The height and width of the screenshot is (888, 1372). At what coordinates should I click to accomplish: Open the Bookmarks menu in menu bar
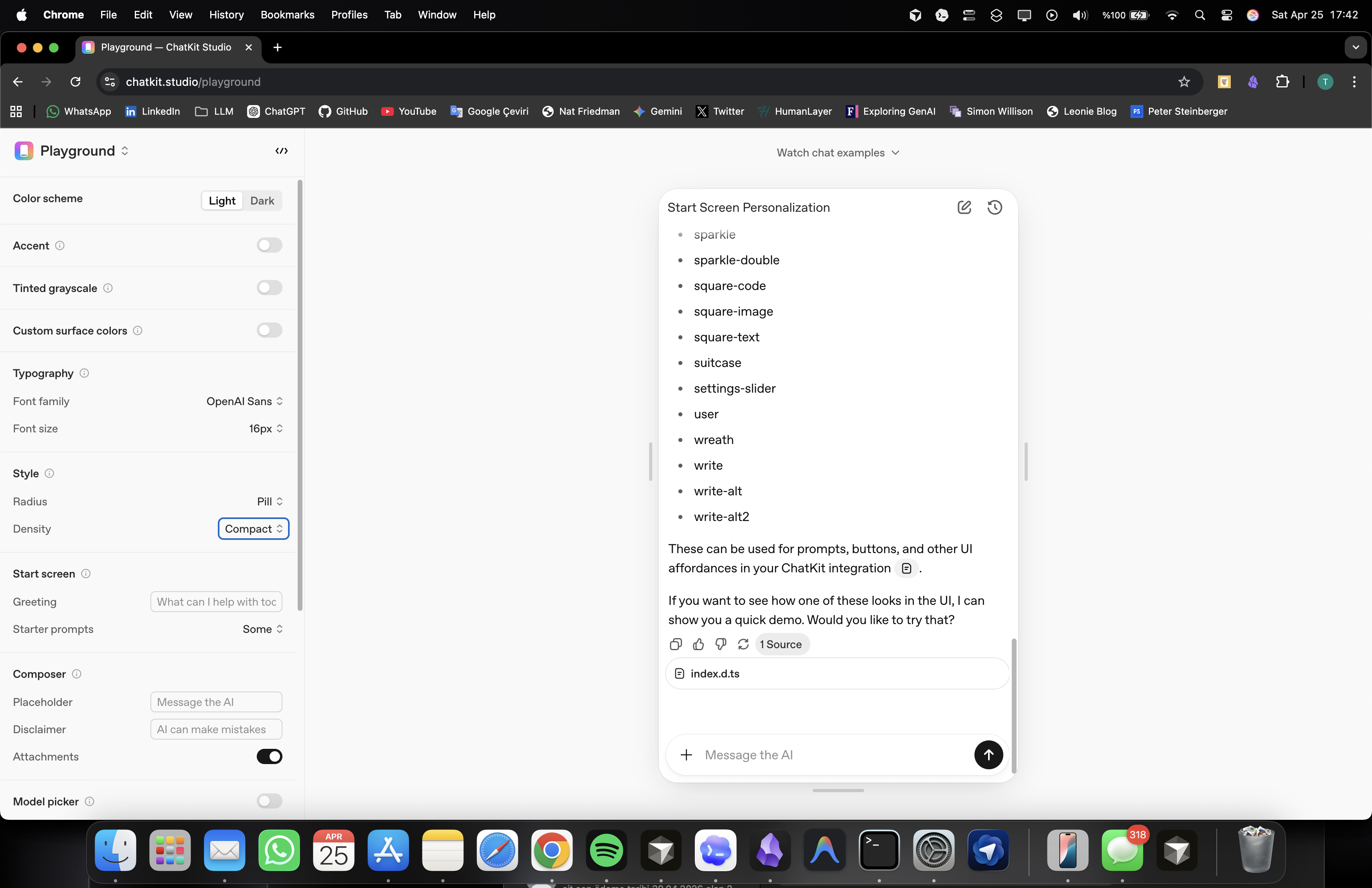click(287, 15)
